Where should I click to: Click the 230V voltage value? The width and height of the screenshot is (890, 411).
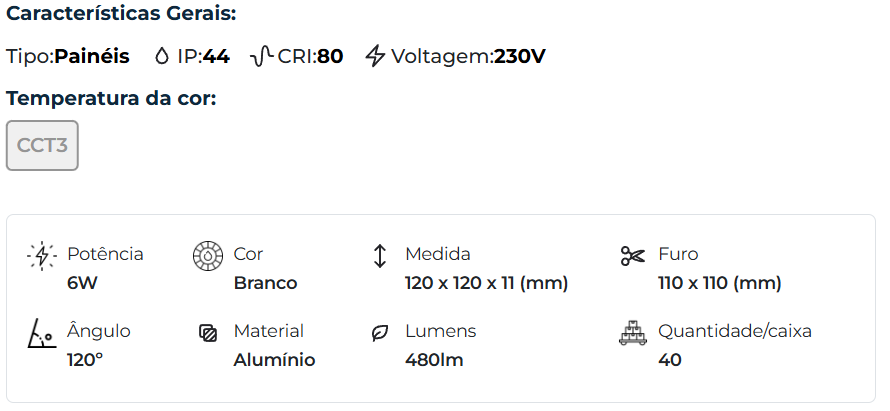(520, 56)
